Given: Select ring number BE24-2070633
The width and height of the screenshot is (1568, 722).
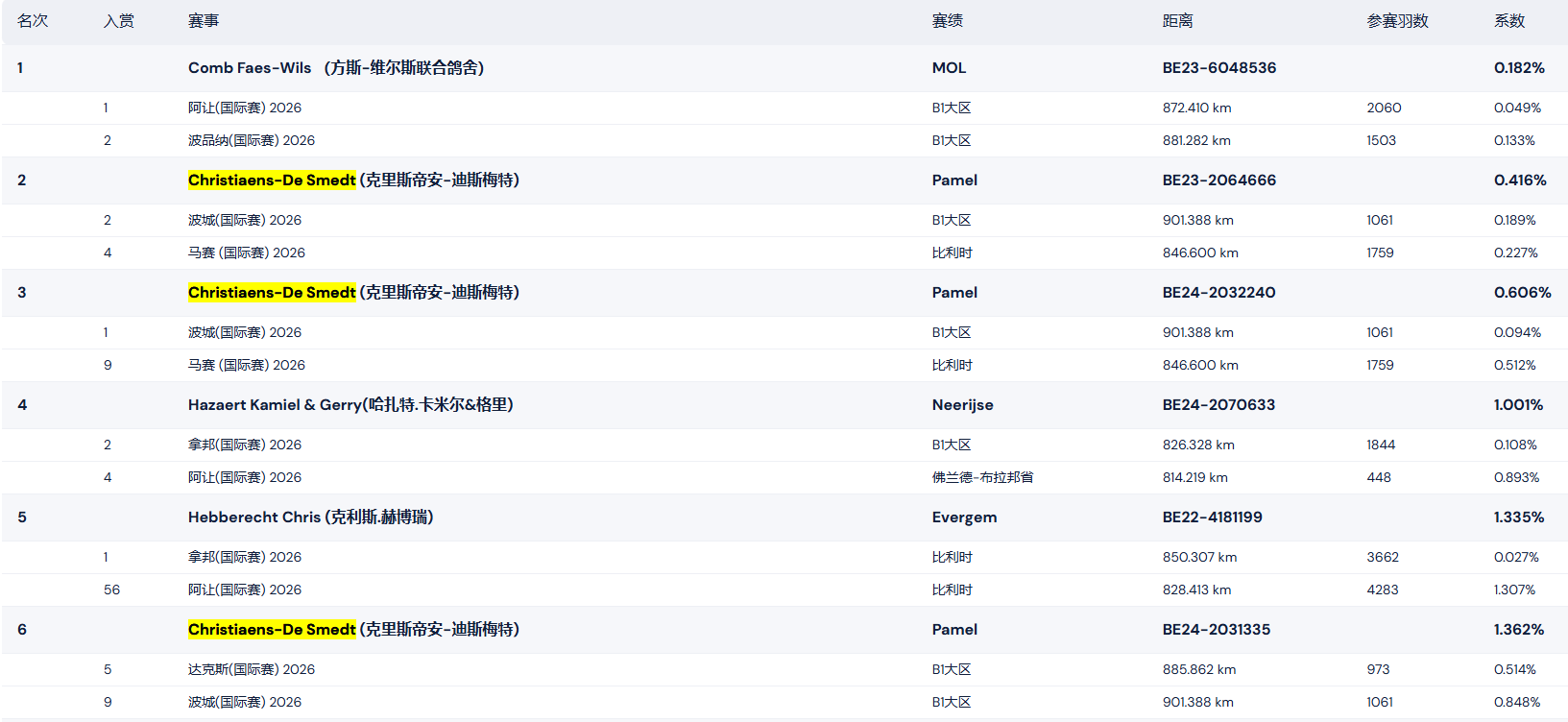Looking at the screenshot, I should [1219, 405].
